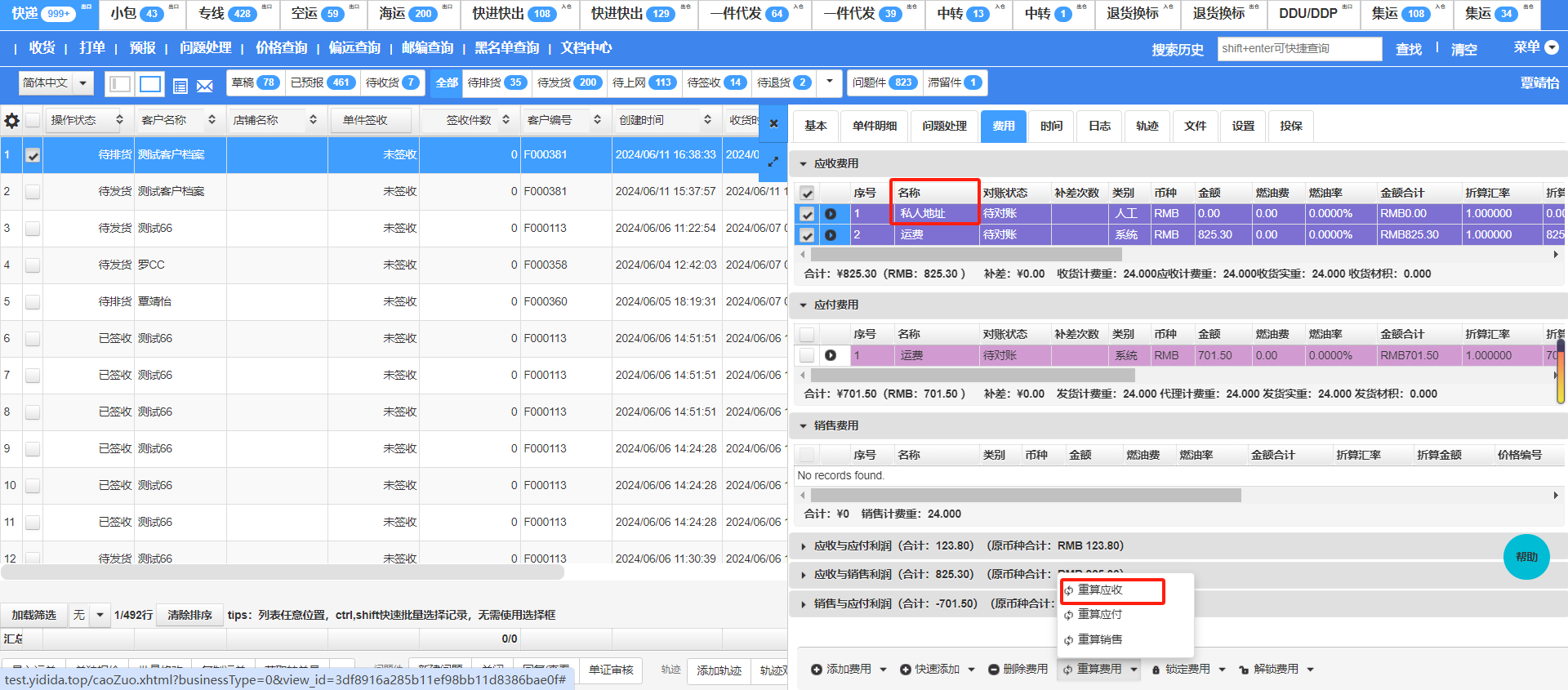
Task: Click the play icon on payable 运费 row
Action: click(831, 355)
